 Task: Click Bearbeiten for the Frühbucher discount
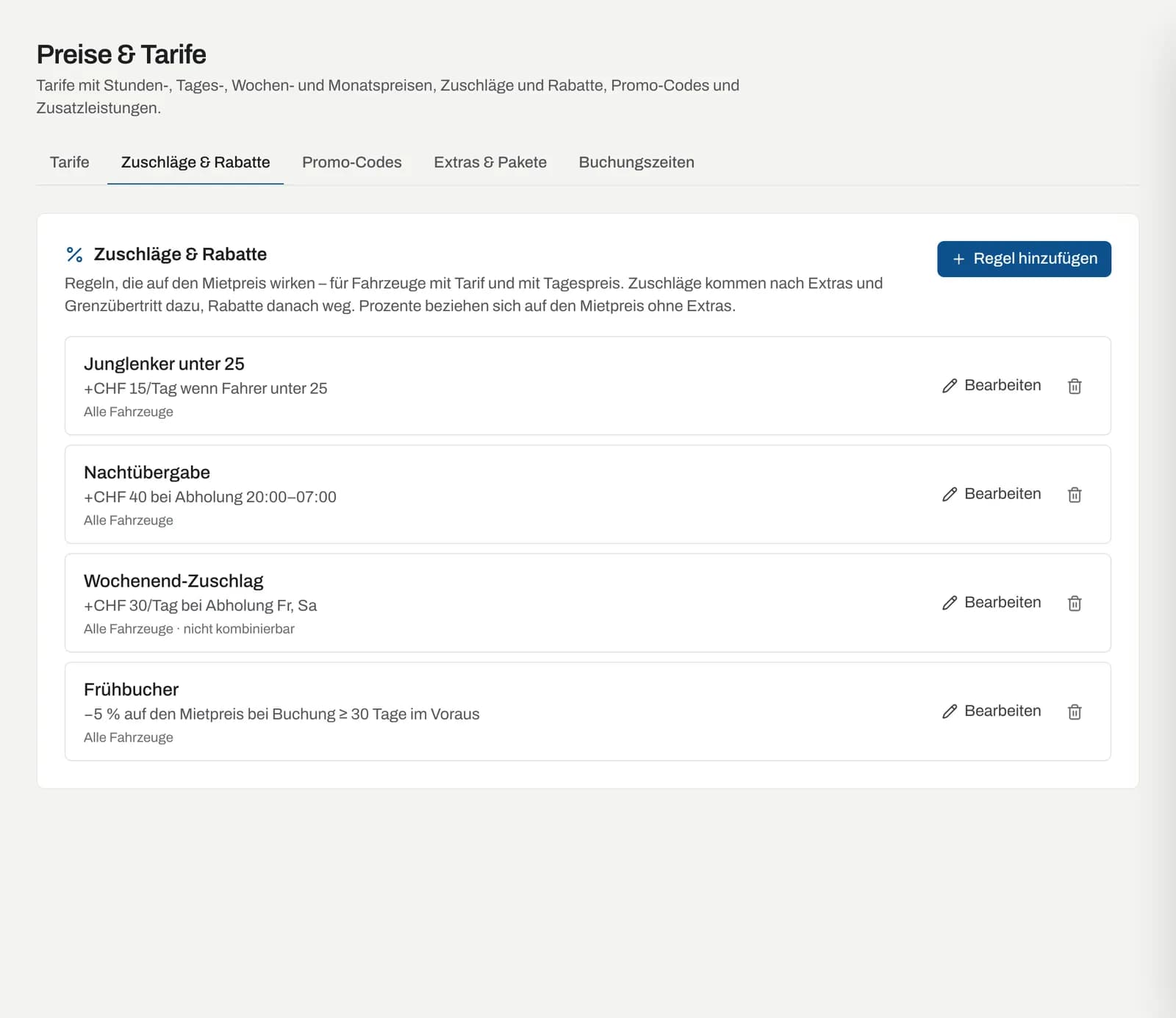(992, 711)
